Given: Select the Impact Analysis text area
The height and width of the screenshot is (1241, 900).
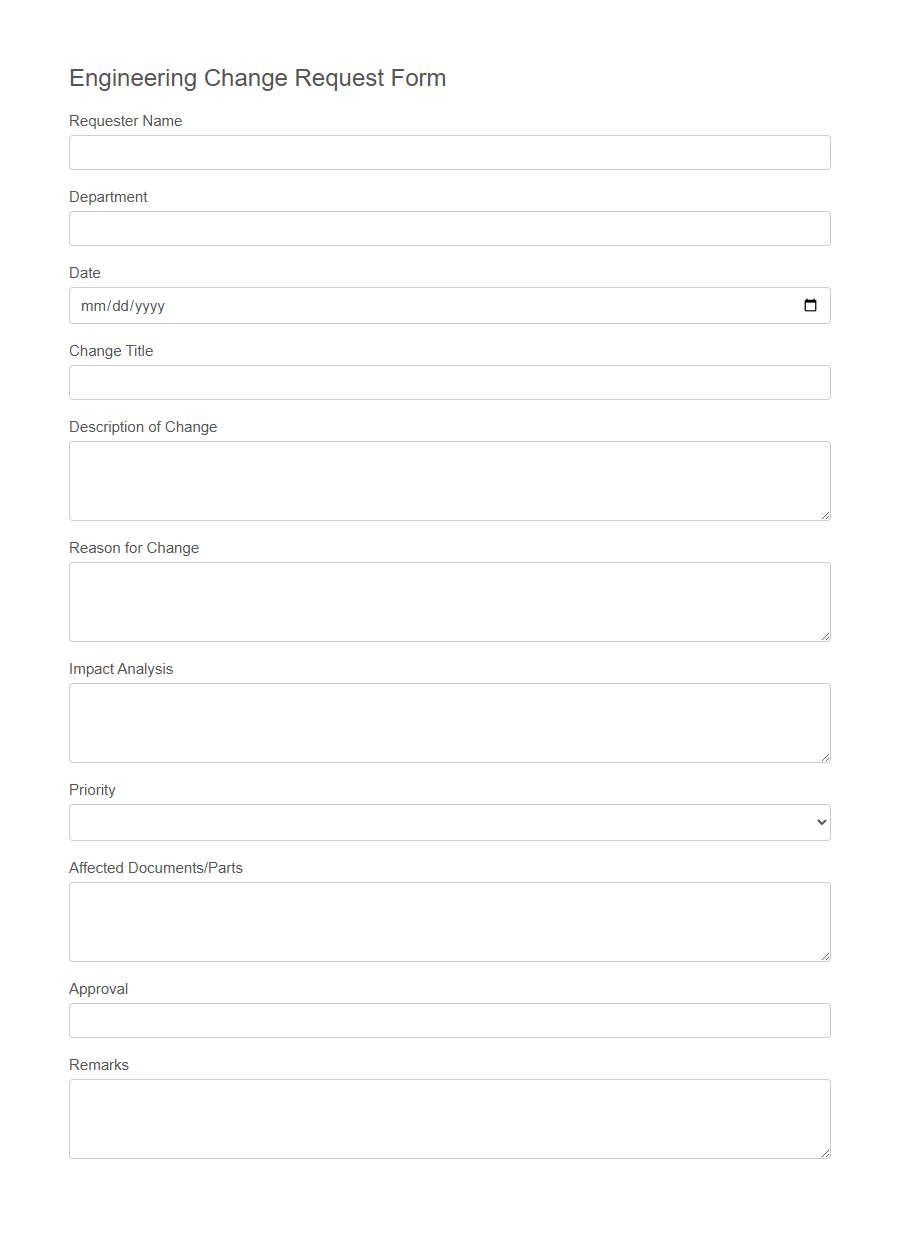Looking at the screenshot, I should point(450,720).
